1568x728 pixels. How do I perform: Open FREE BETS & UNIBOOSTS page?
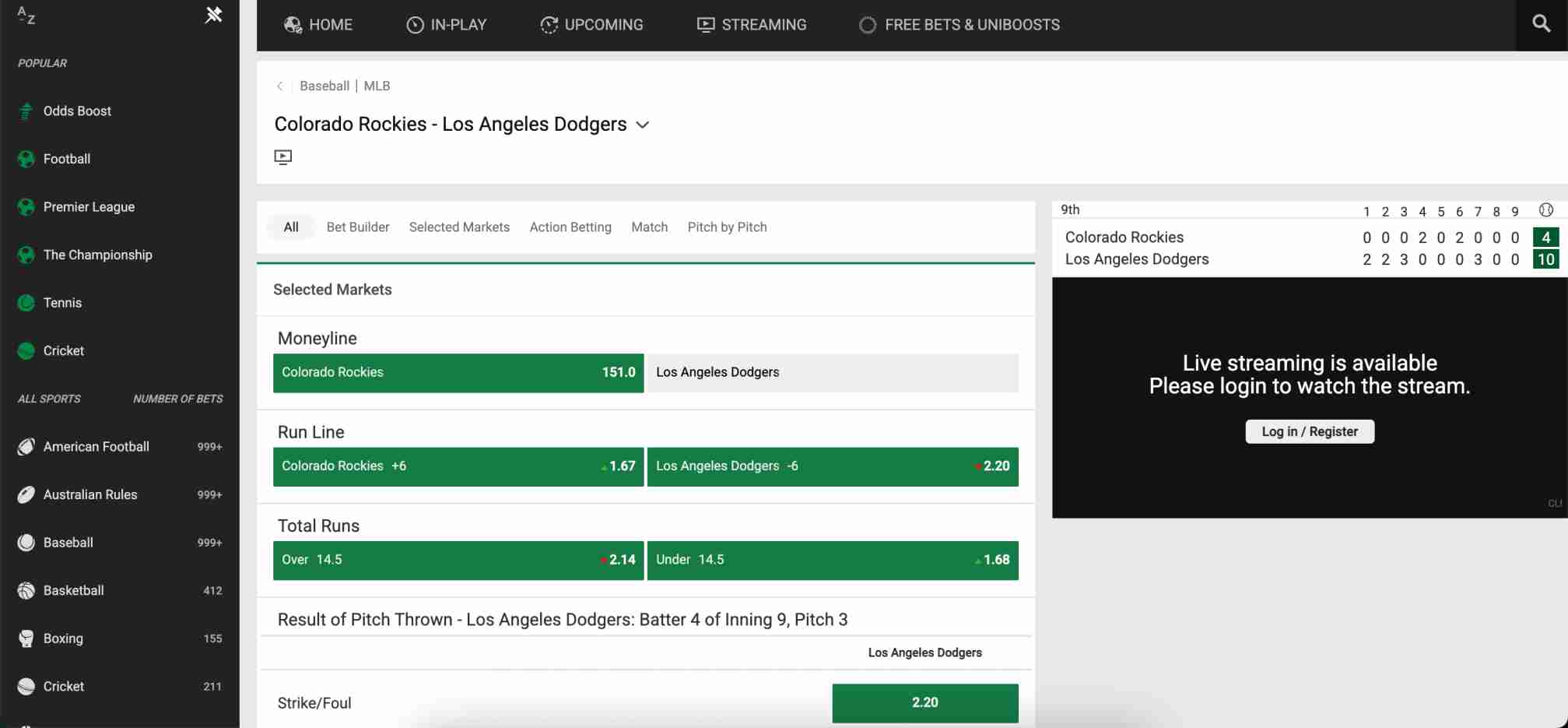959,25
